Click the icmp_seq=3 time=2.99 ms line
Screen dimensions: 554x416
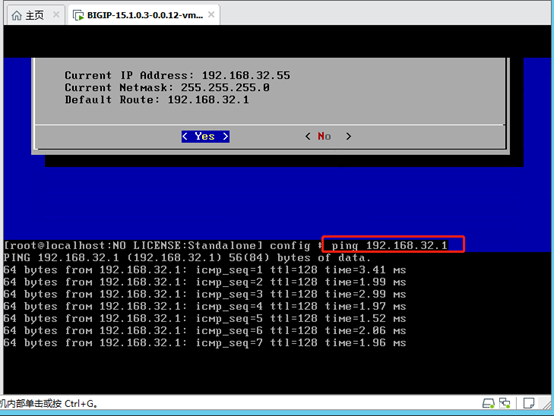click(205, 294)
